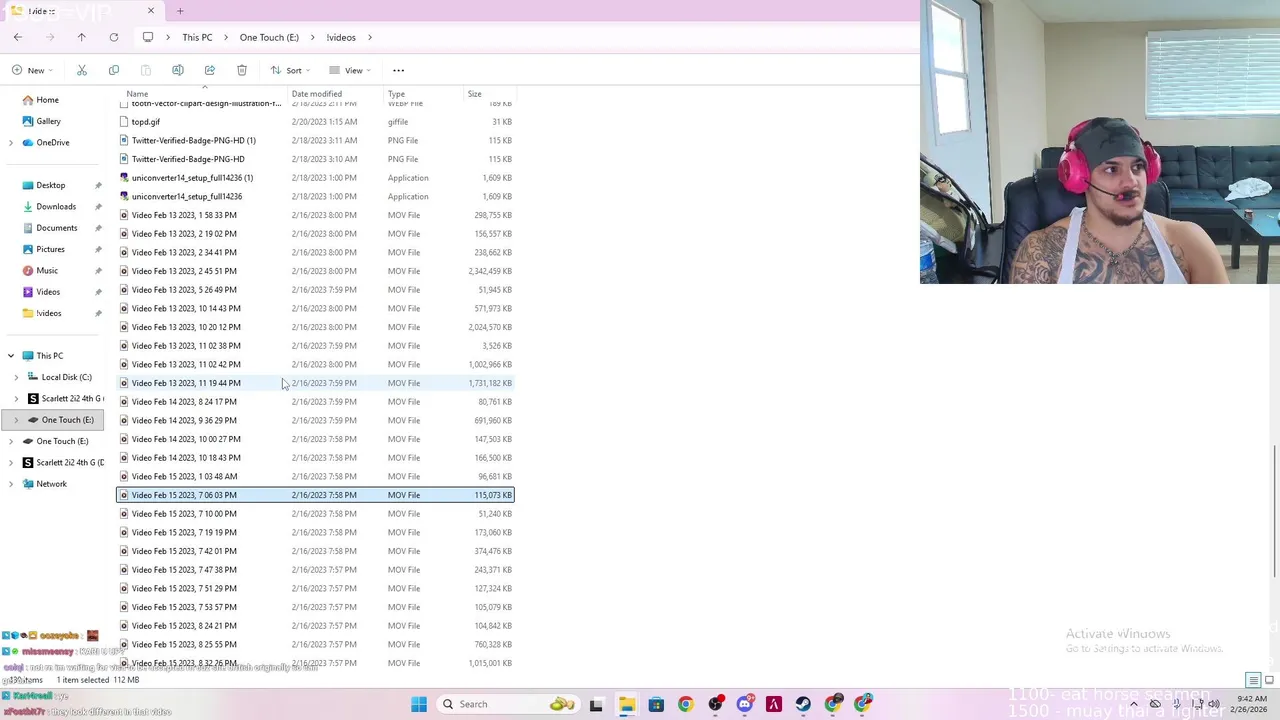The image size is (1280, 720).
Task: Open the See more (three dots) menu
Action: 399,70
